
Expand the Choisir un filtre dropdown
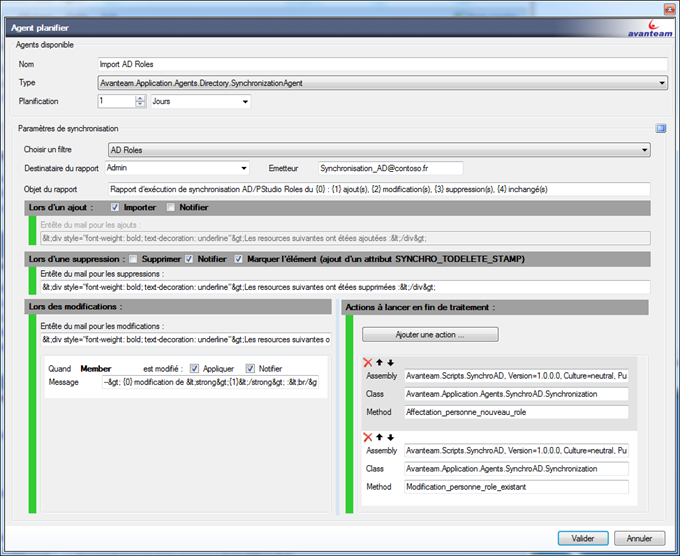click(644, 151)
